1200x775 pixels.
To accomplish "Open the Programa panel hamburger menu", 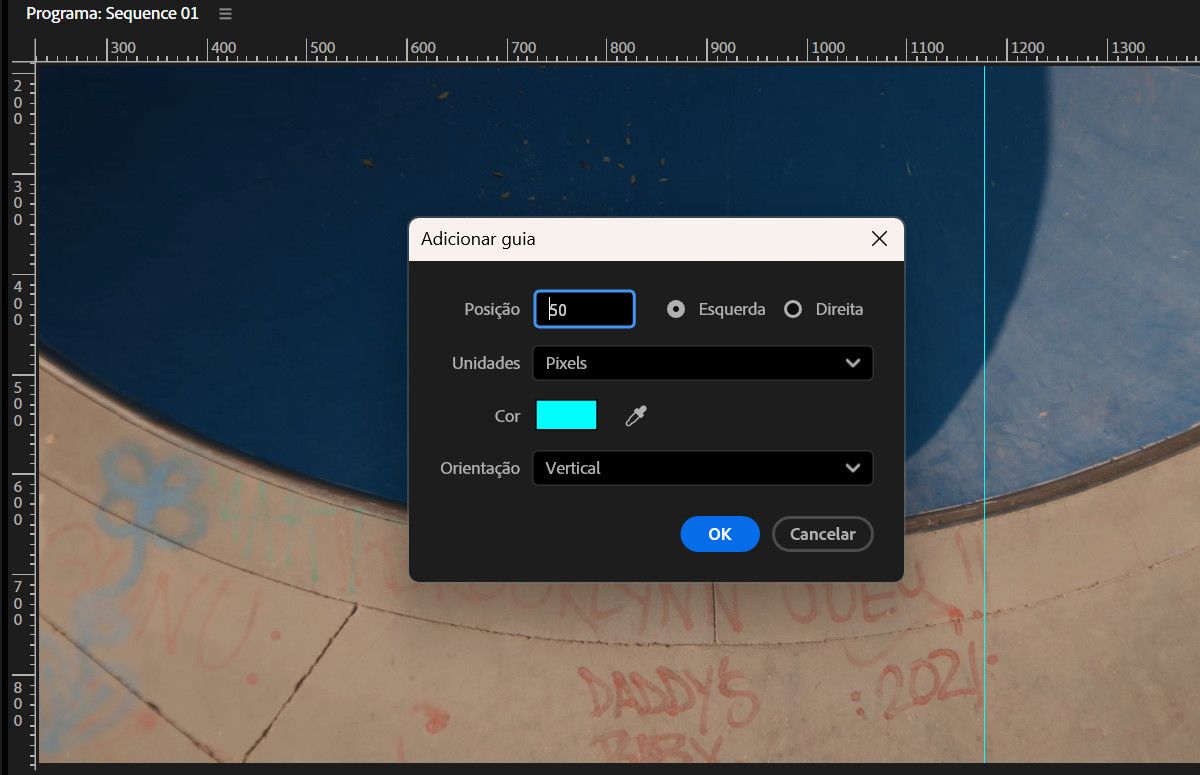I will pos(225,14).
